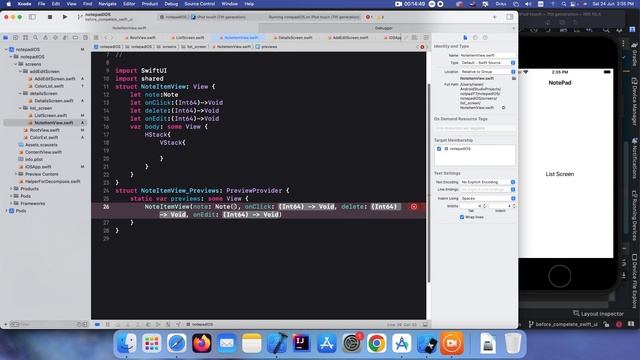This screenshot has height=360, width=640.
Task: Open Google Chrome from the Dock
Action: [376, 343]
